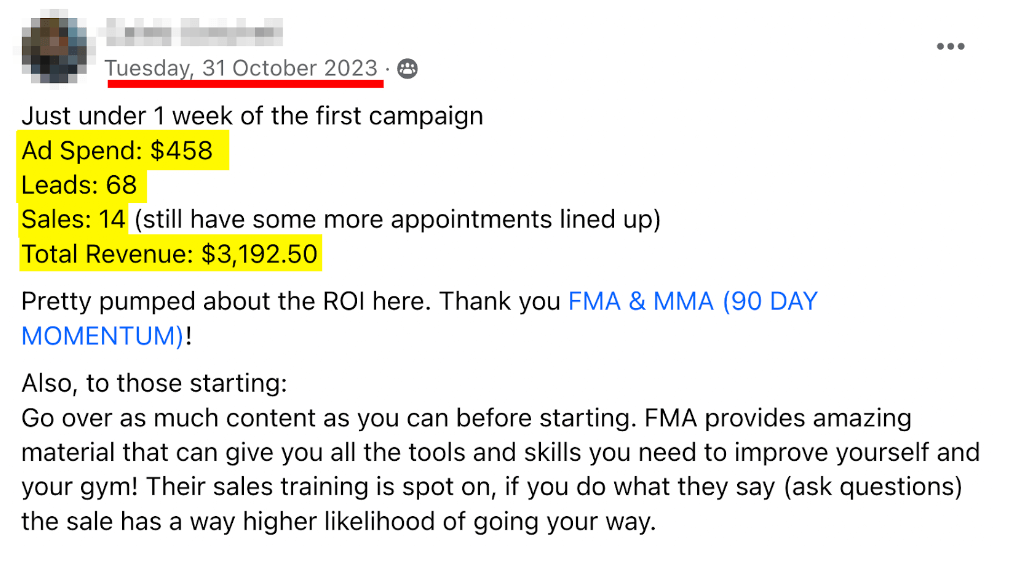Click the 'Their sales training is spot on' line
The image size is (1022, 566).
point(492,487)
